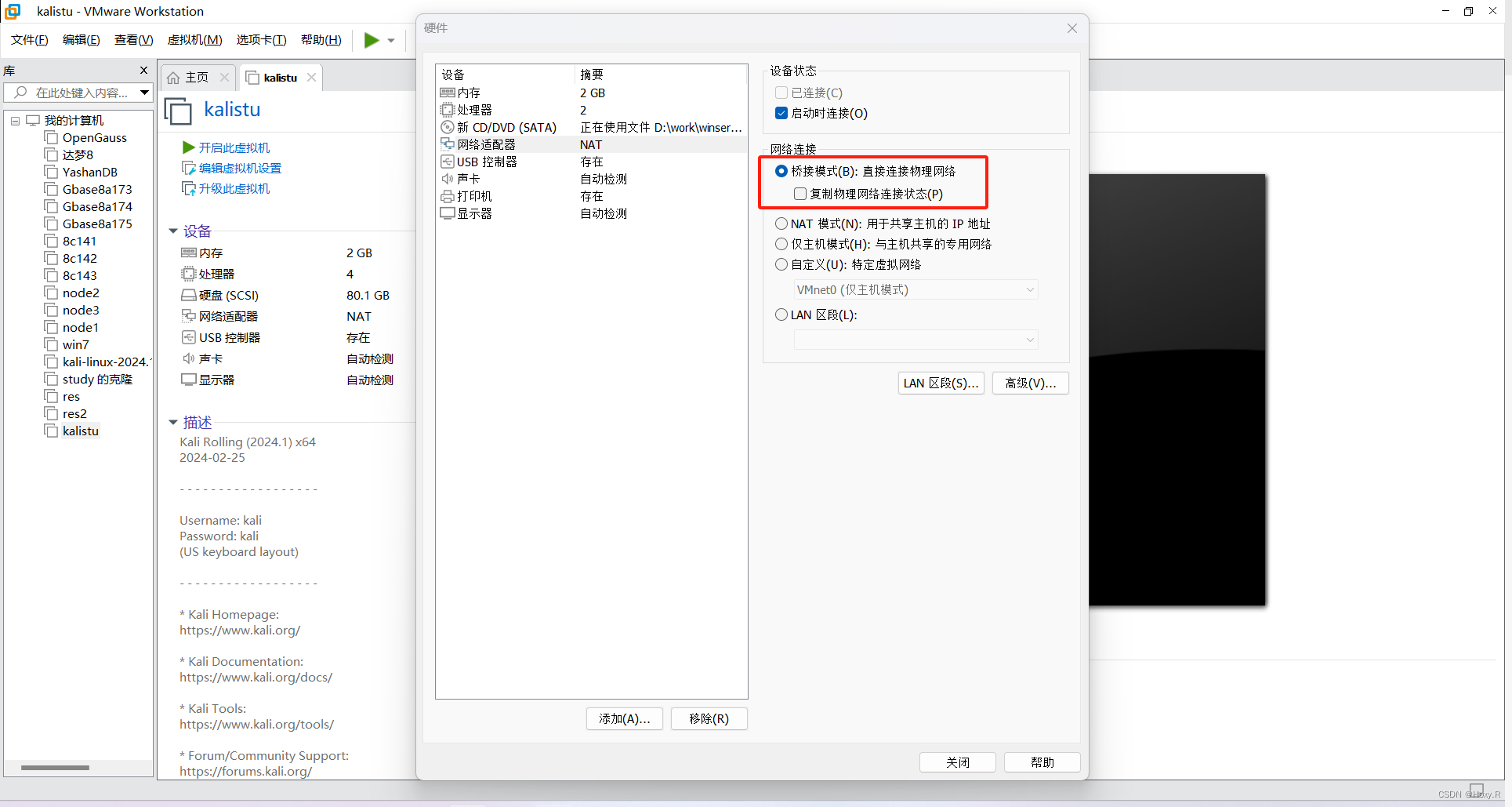
Task: Click the 高级(V)... button
Action: (x=1031, y=384)
